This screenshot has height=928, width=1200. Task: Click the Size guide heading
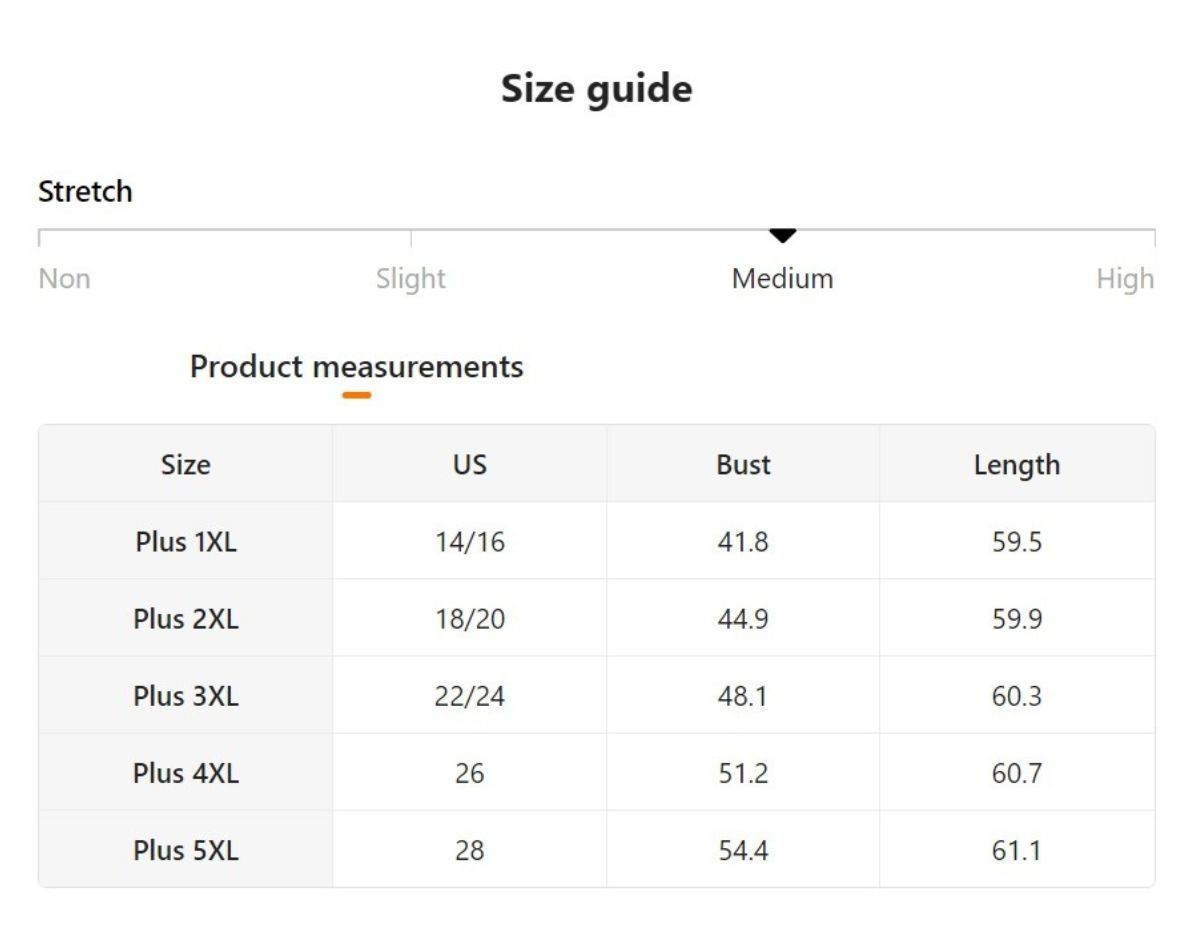pos(596,89)
